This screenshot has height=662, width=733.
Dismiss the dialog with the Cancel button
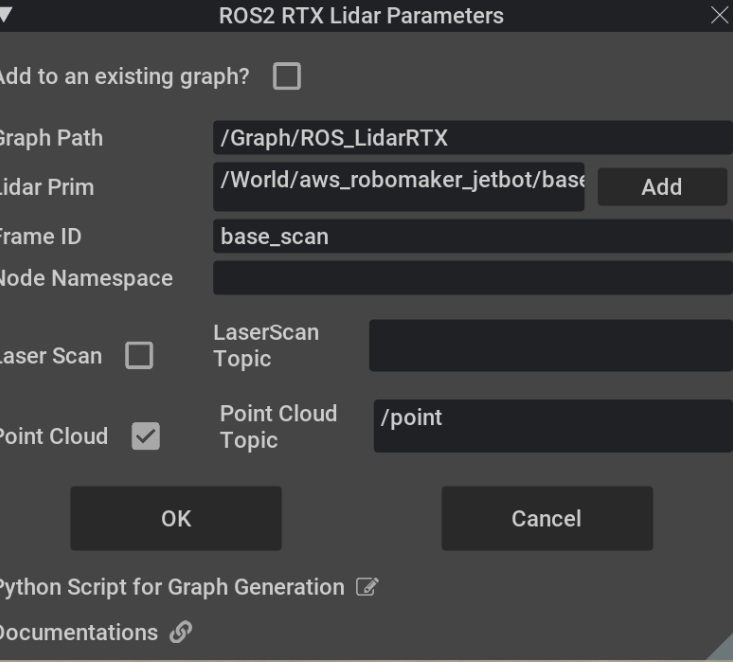pyautogui.click(x=547, y=518)
